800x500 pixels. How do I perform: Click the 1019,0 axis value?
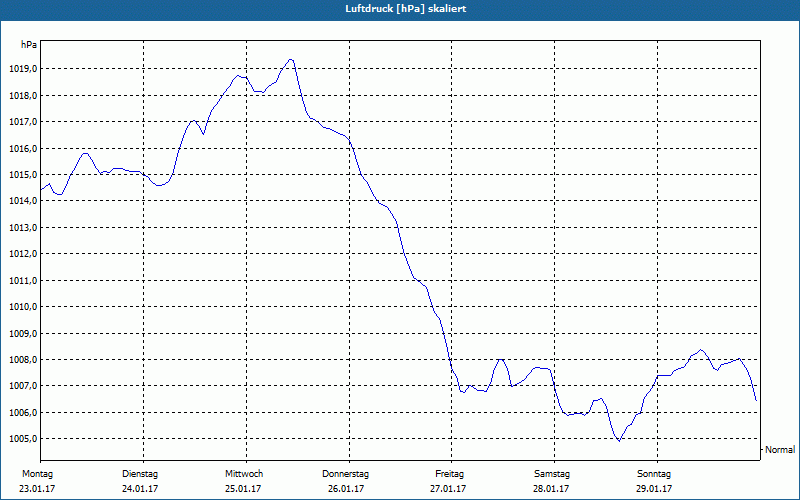click(x=22, y=69)
